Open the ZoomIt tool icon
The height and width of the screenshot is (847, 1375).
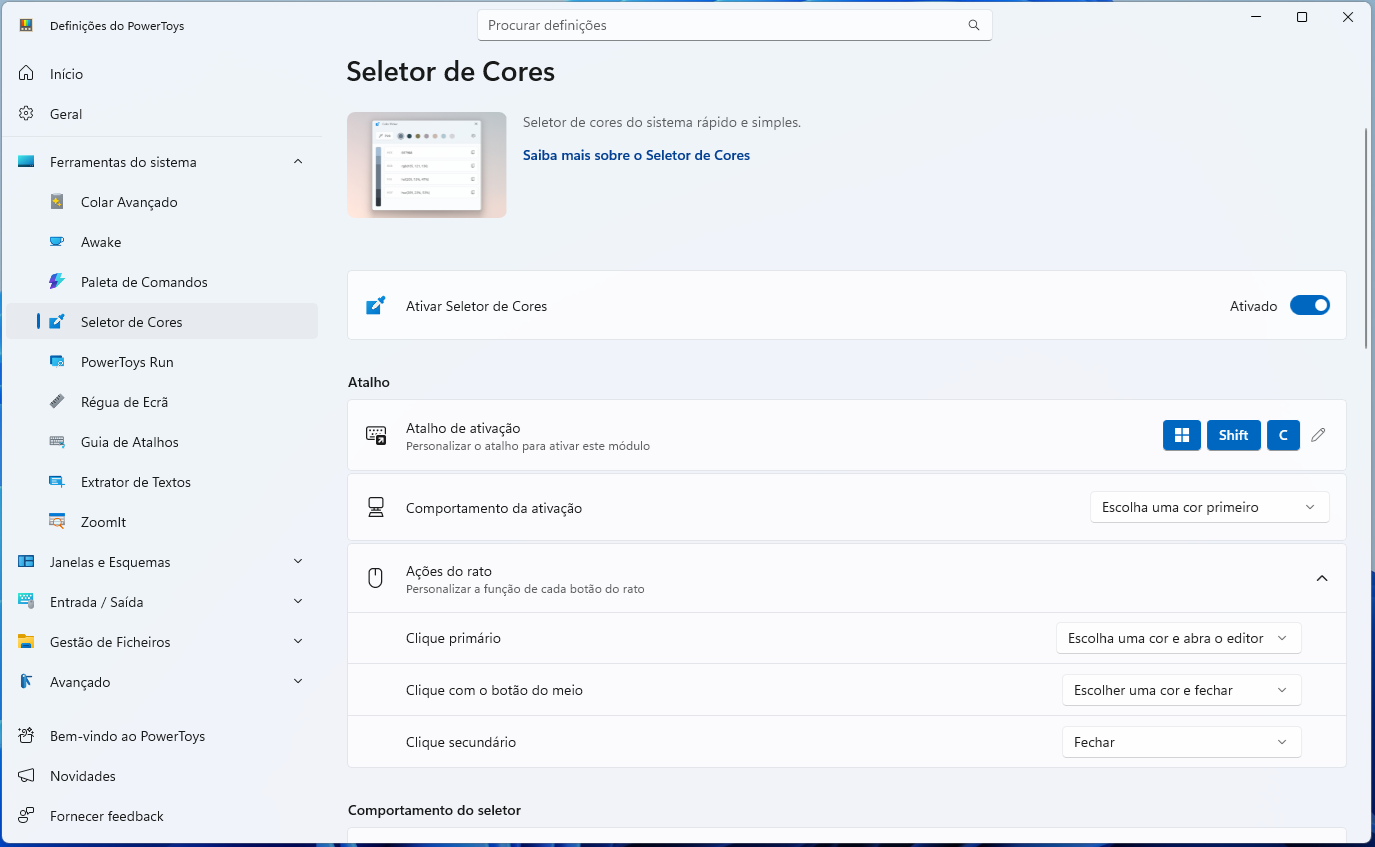58,522
